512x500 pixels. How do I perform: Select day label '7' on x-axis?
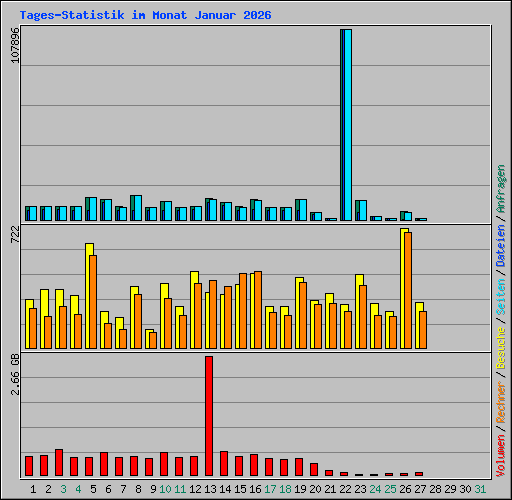tap(123, 489)
